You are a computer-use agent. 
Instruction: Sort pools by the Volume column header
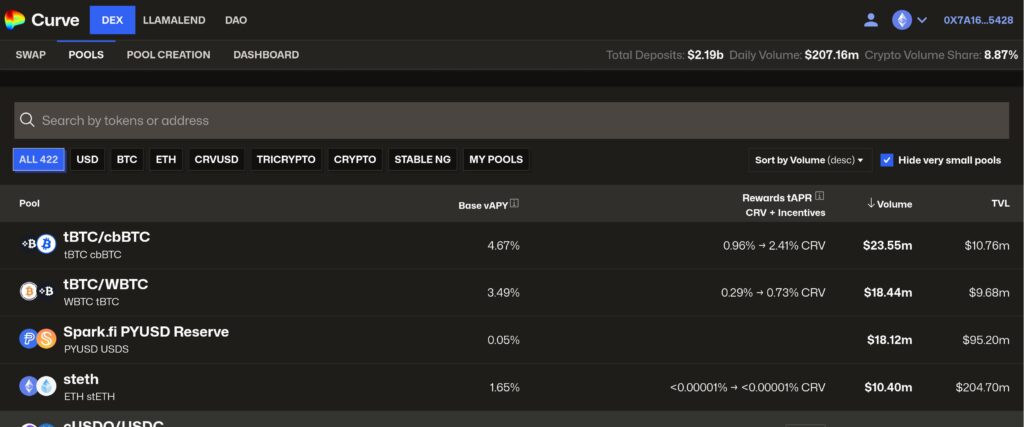click(889, 204)
